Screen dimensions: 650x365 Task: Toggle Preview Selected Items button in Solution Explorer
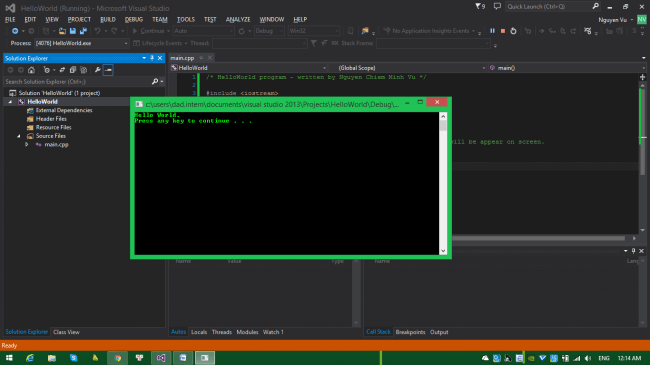coord(108,70)
